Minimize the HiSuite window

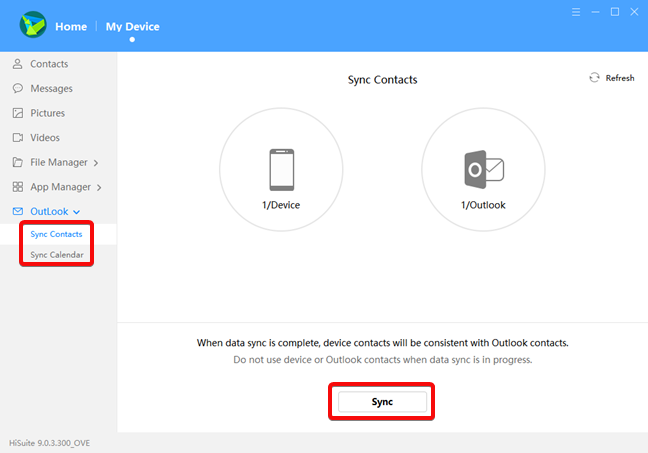pos(596,12)
